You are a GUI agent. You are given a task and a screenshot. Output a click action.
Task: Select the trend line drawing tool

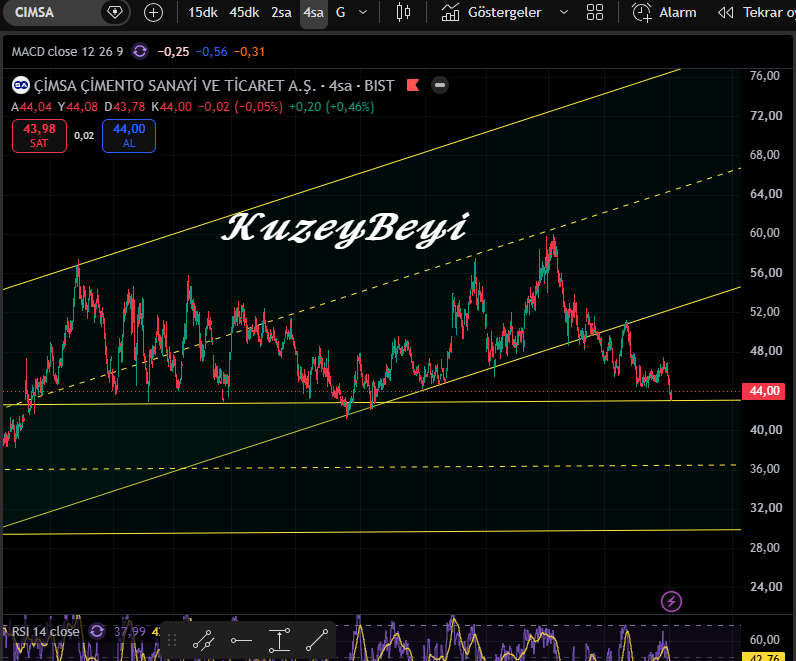click(317, 640)
